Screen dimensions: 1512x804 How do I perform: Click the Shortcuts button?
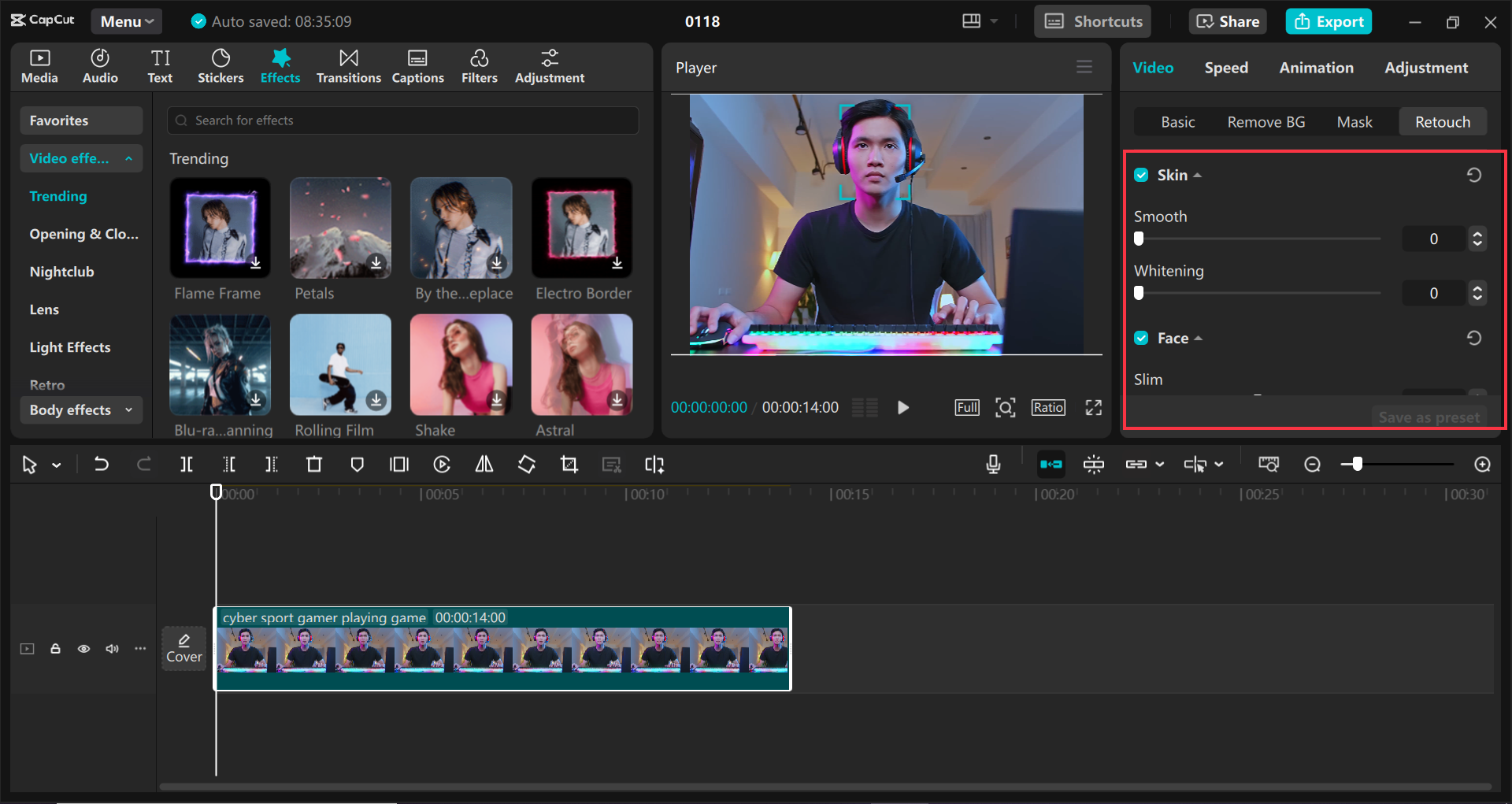click(x=1093, y=21)
